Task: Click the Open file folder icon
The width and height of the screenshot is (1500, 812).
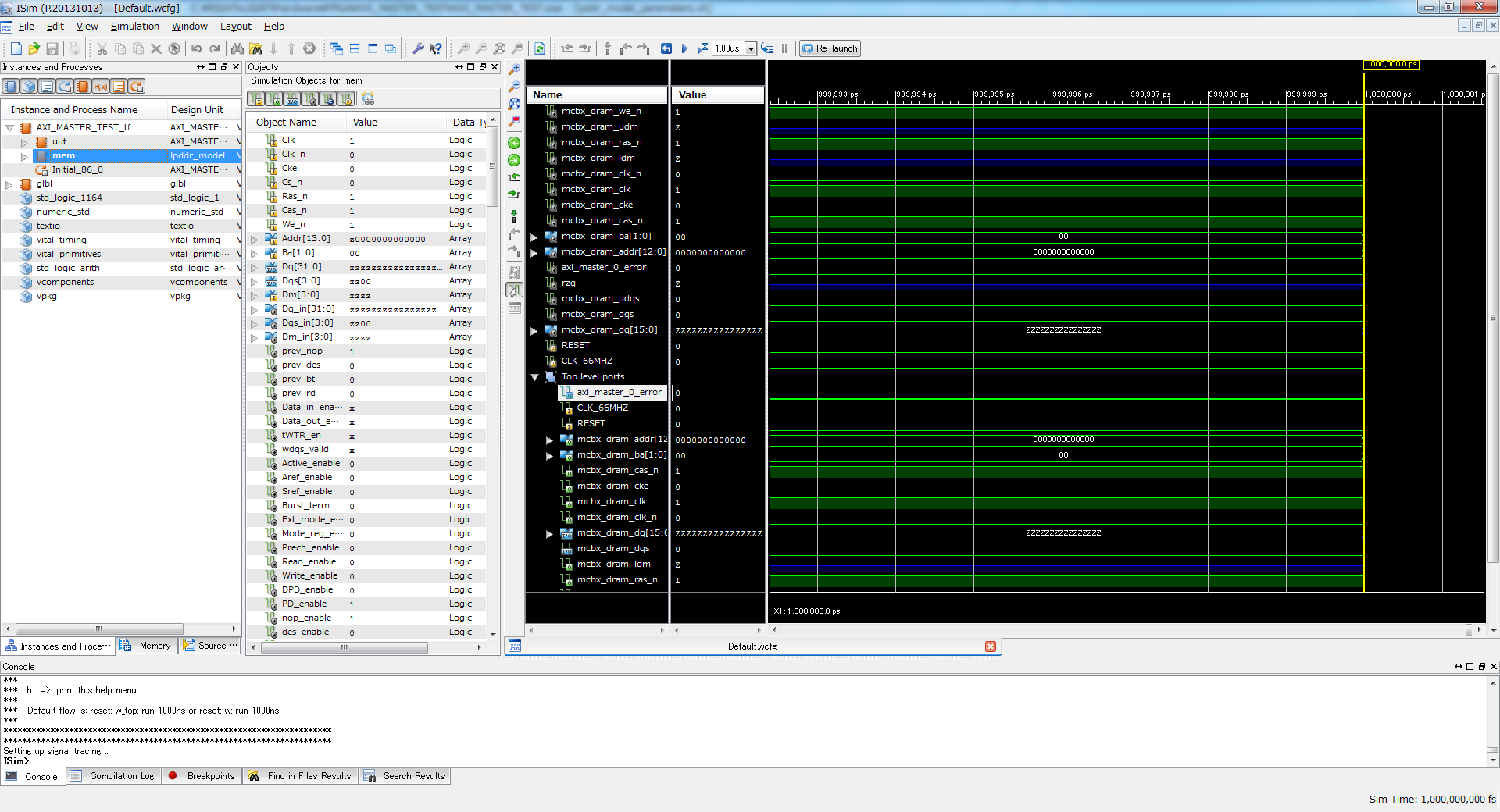Action: 34,48
